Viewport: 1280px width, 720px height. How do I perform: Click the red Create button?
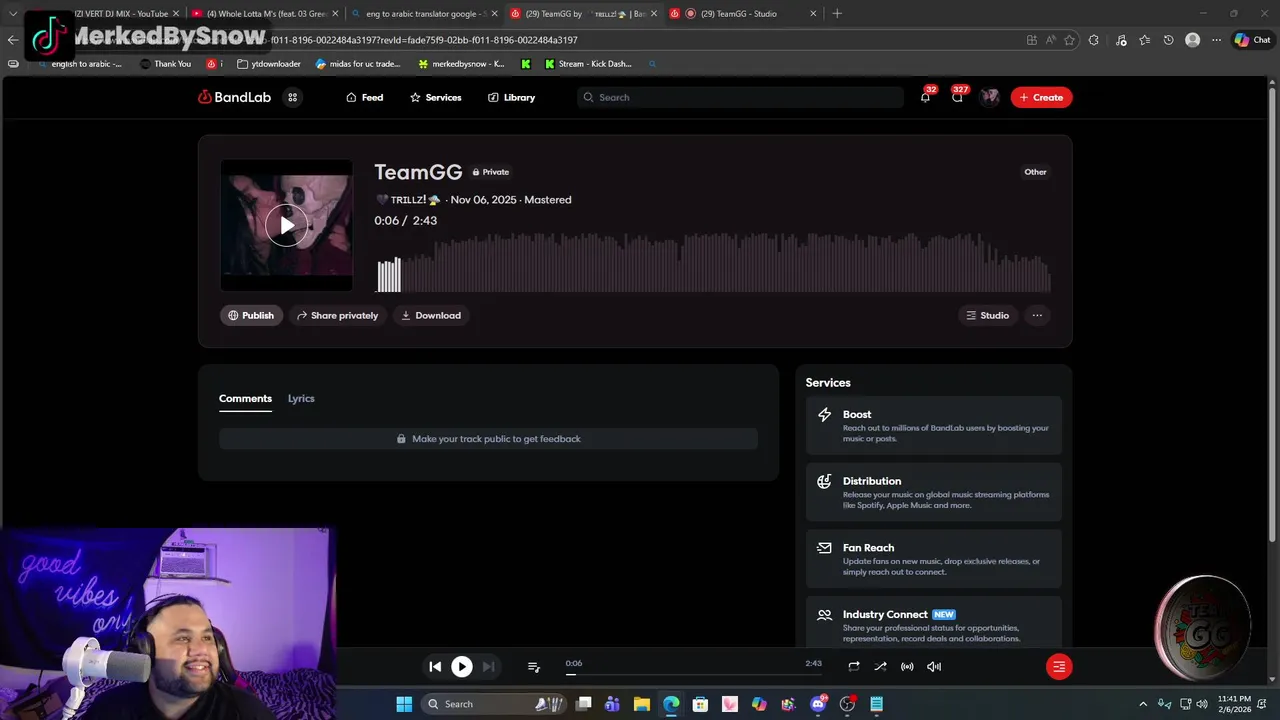[x=1041, y=97]
